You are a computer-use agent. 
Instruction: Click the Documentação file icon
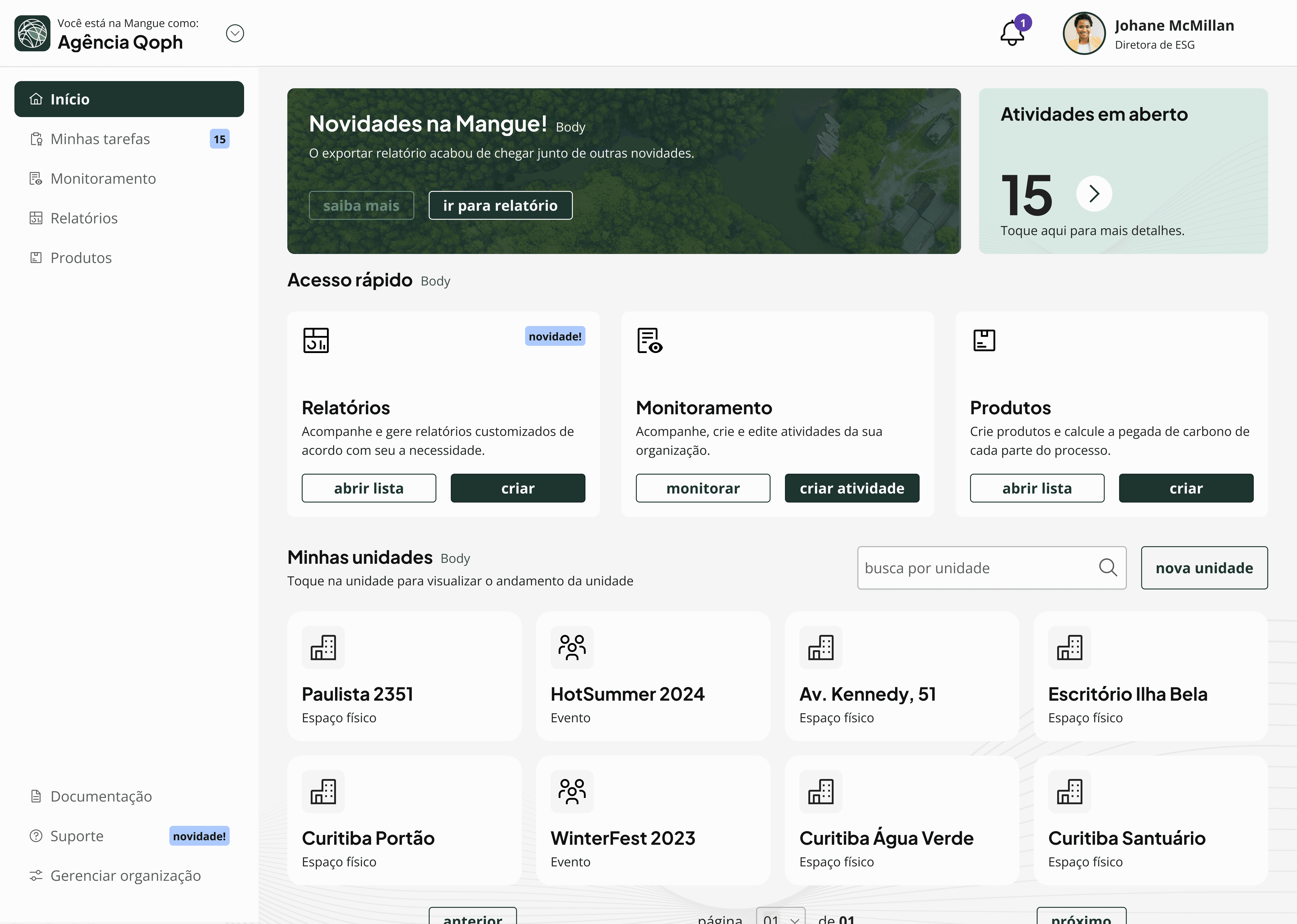(x=36, y=796)
